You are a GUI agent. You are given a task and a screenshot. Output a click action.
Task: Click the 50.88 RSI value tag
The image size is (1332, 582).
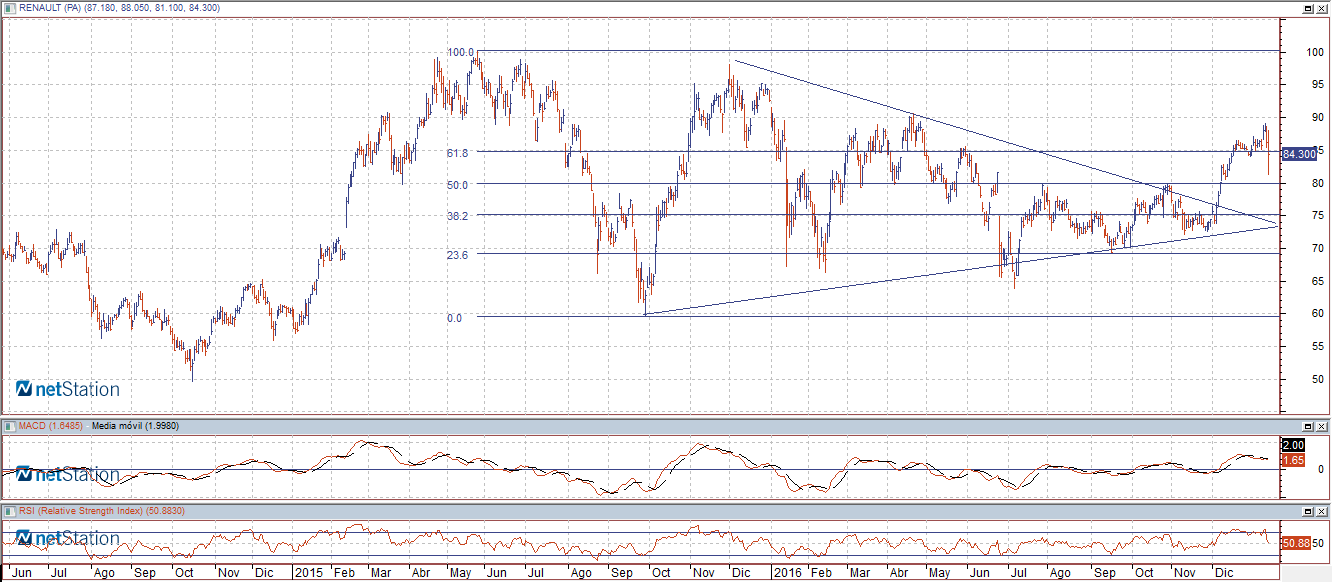[x=1297, y=543]
